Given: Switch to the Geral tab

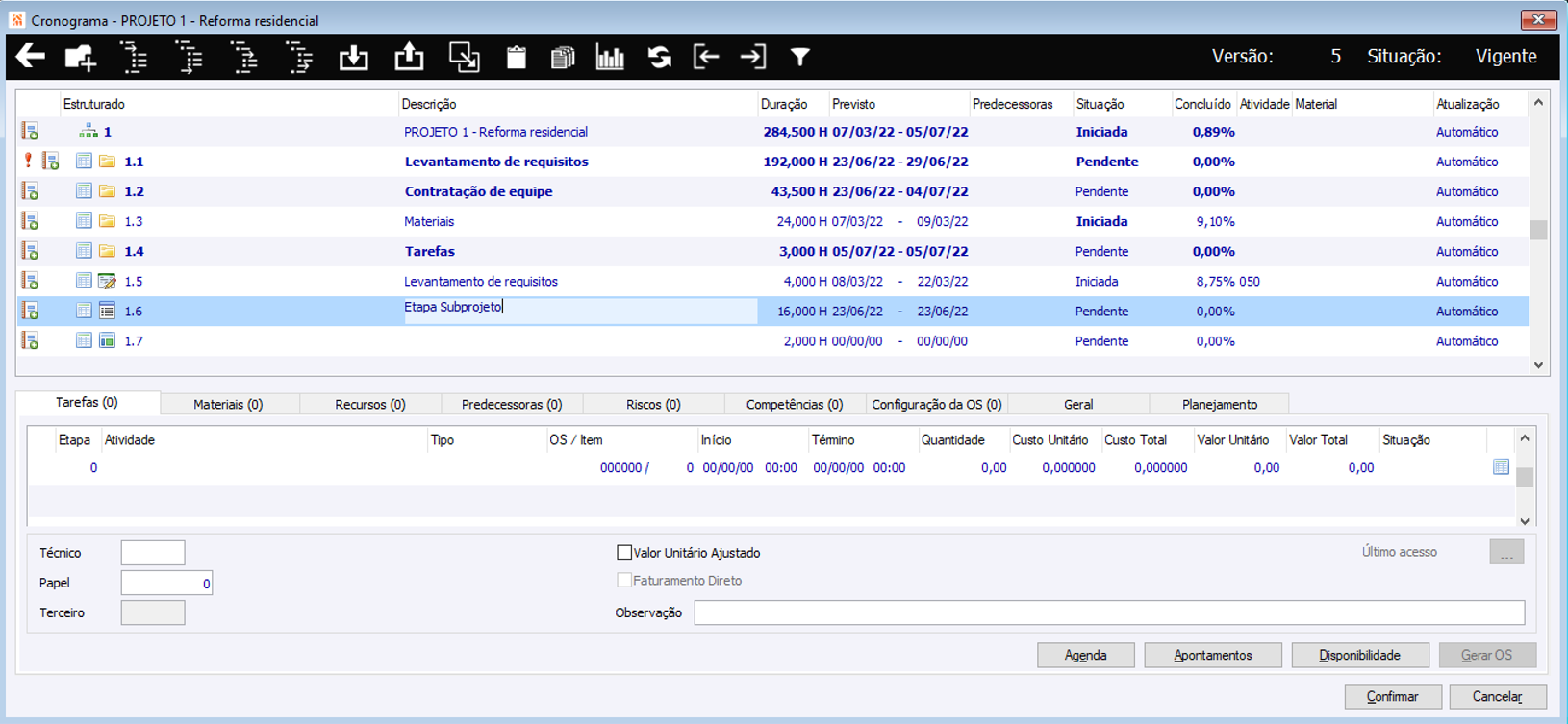Looking at the screenshot, I should (x=1078, y=405).
